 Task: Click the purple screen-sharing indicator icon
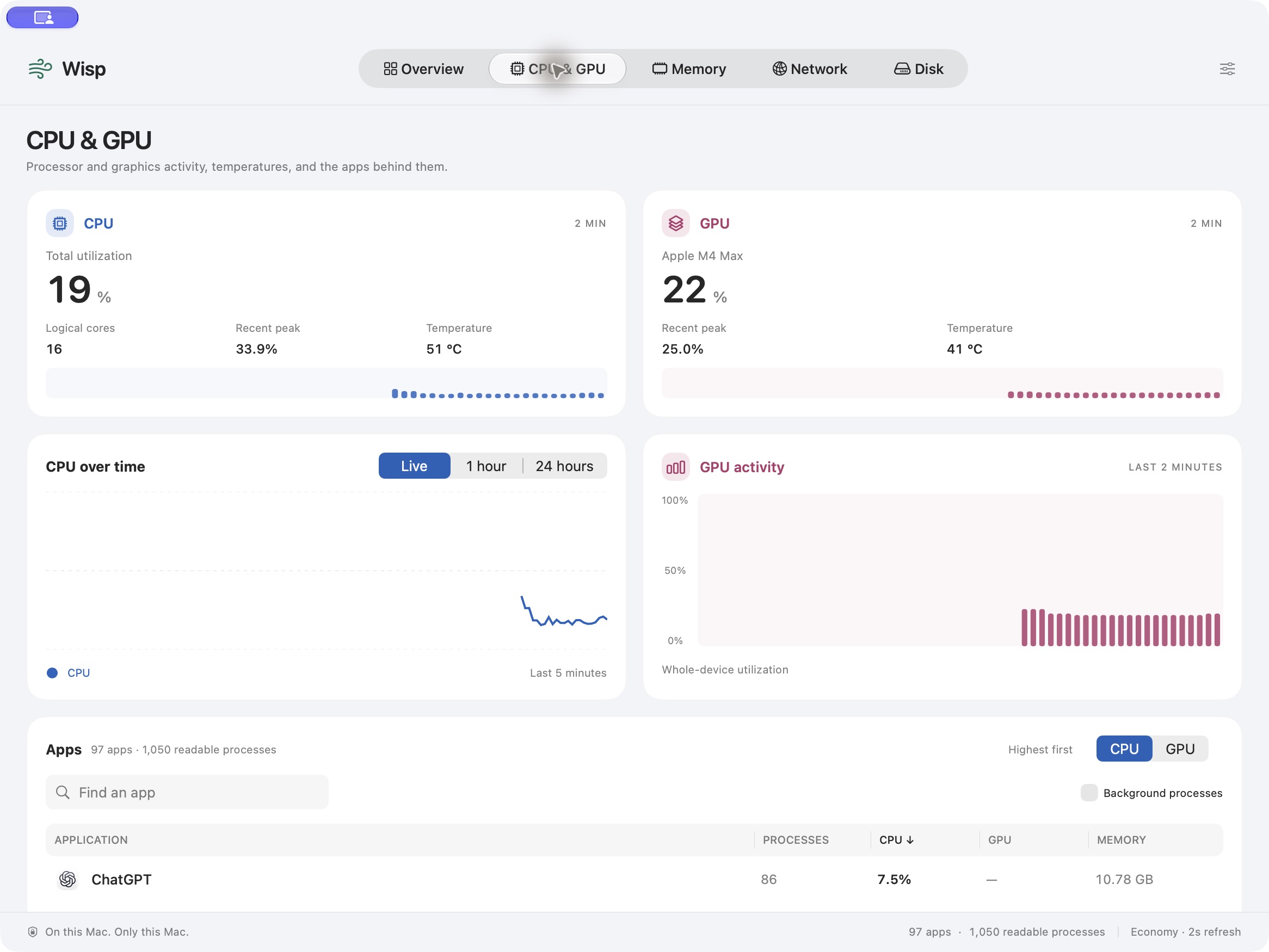tap(42, 17)
